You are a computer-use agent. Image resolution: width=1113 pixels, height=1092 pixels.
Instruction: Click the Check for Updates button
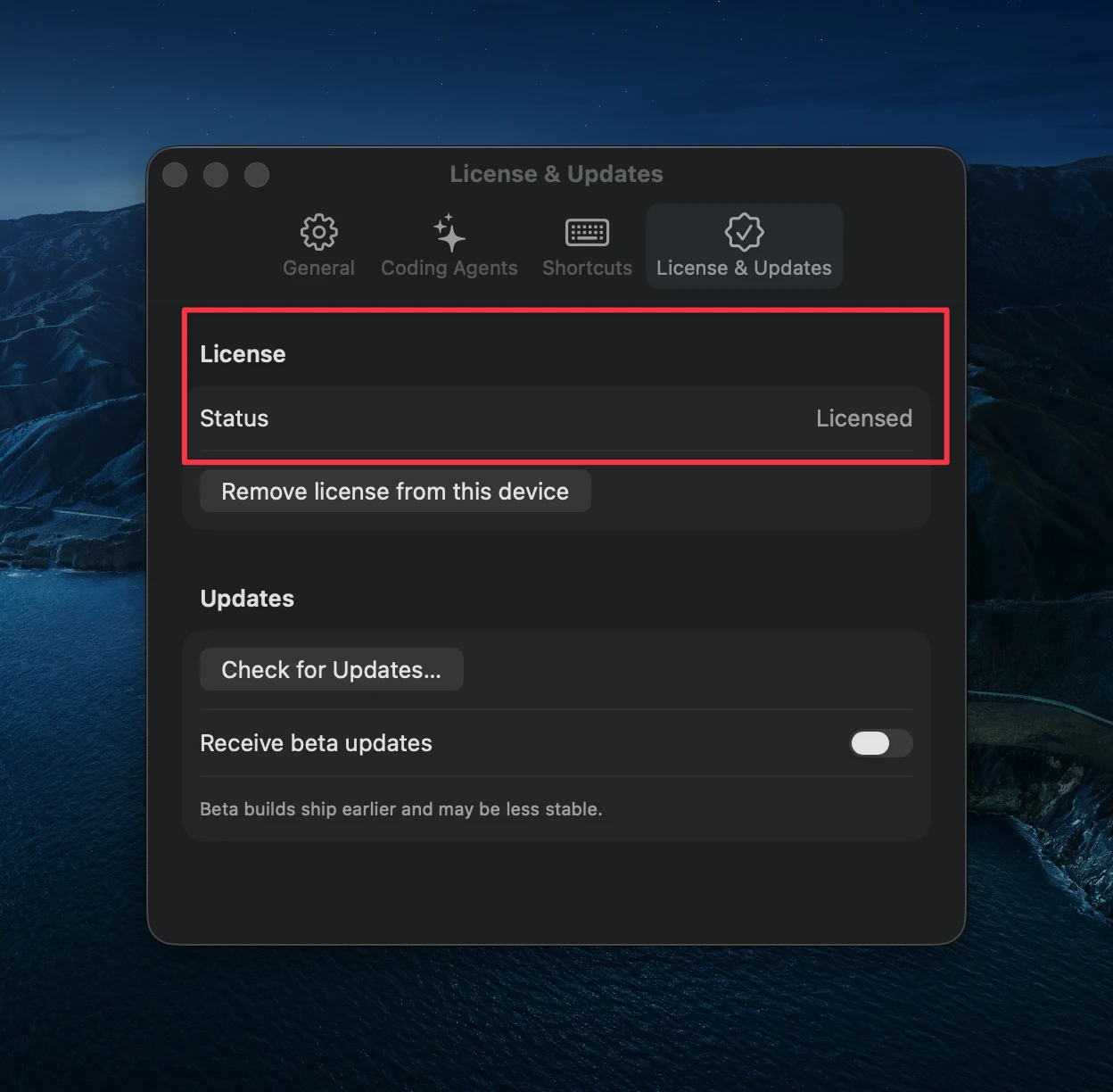pos(331,670)
